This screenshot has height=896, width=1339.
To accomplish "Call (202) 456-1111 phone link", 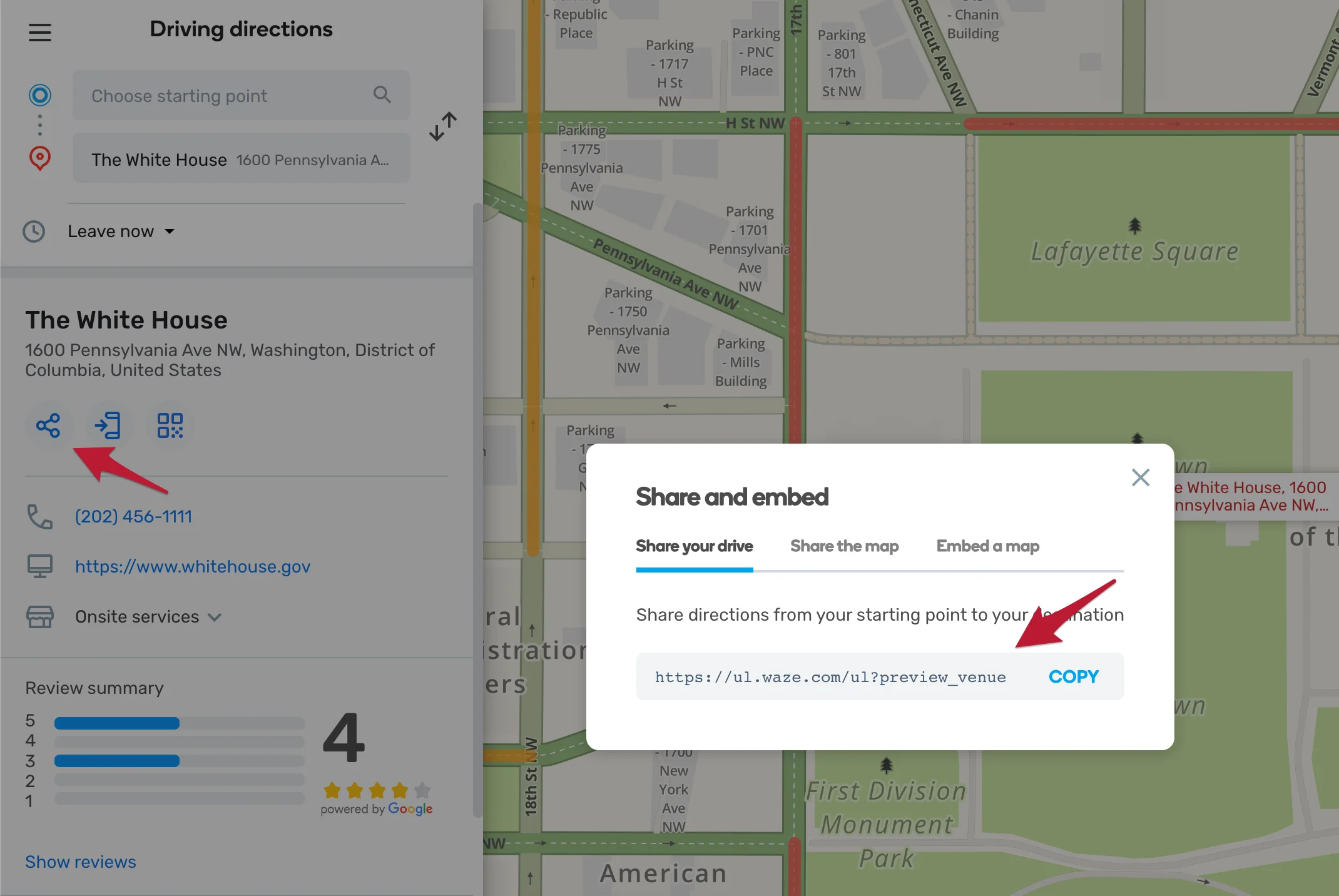I will pos(133,517).
